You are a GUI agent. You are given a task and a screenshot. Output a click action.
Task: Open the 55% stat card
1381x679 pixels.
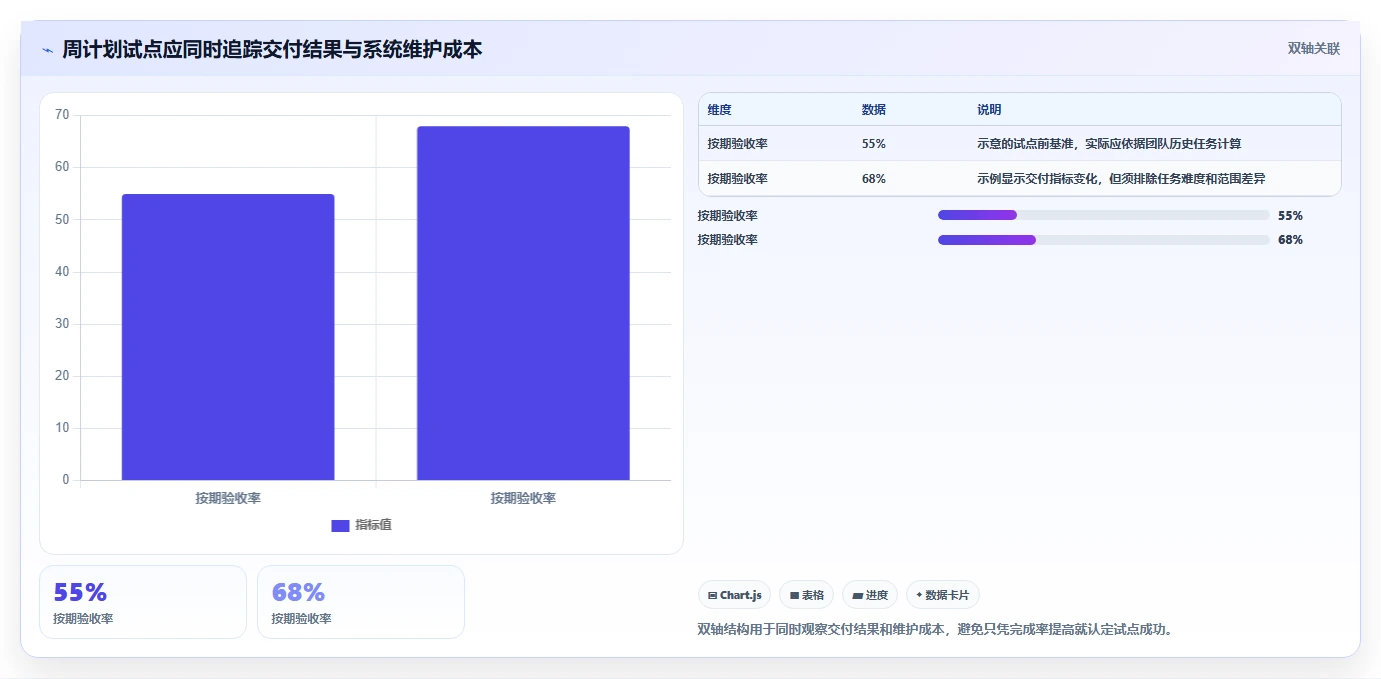point(143,602)
